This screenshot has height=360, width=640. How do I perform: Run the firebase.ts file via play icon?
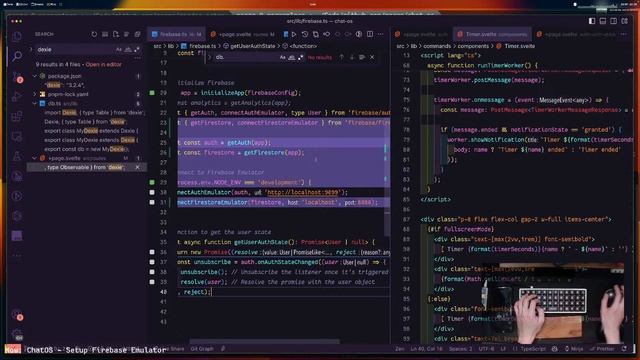pyautogui.click(x=294, y=34)
